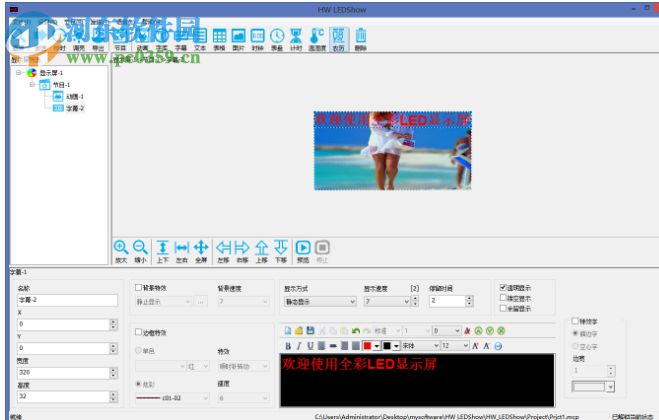The height and width of the screenshot is (420, 659).
Task: Click the width (宽度) field showing 320
Action: point(63,372)
